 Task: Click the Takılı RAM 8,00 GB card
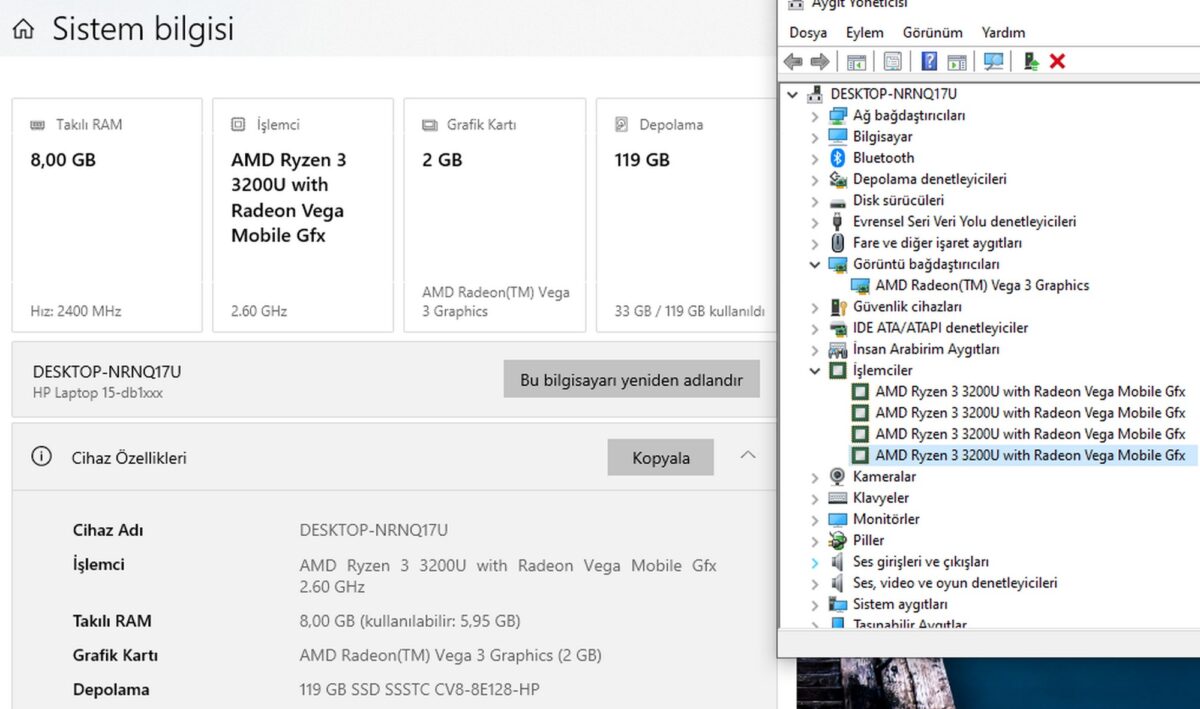(107, 215)
